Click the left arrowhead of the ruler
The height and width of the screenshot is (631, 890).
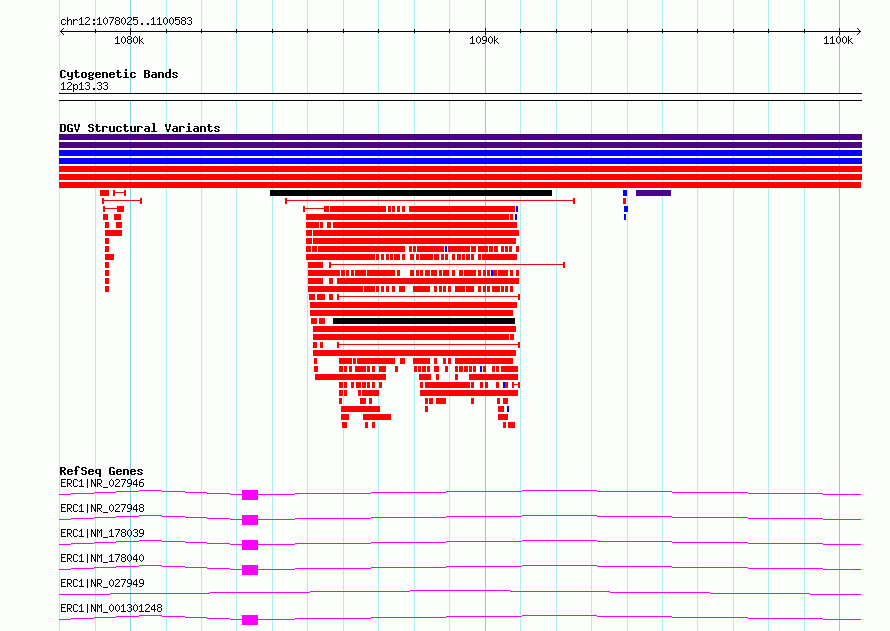tap(62, 31)
